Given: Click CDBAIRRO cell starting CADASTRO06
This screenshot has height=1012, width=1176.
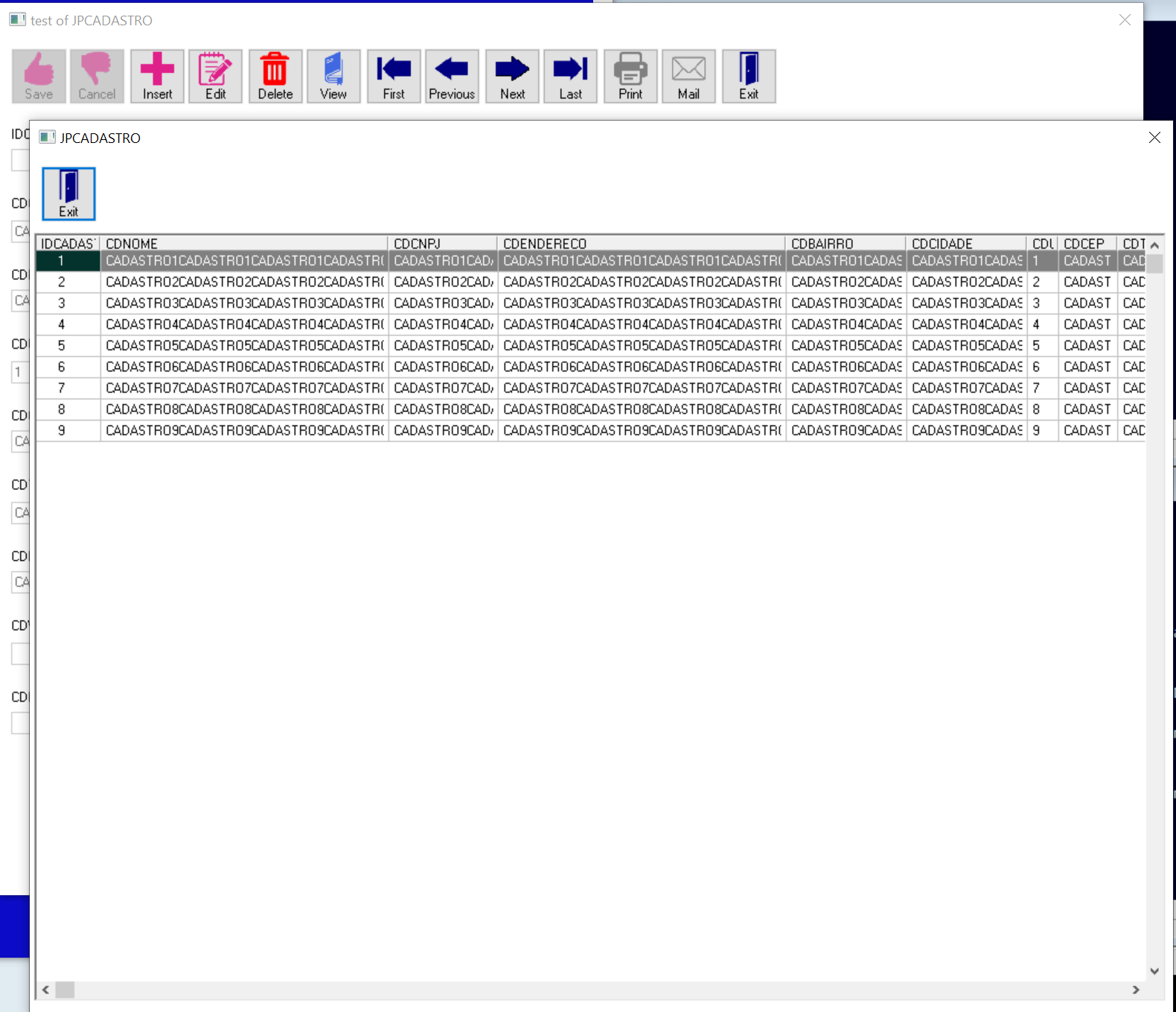Looking at the screenshot, I should tap(846, 367).
